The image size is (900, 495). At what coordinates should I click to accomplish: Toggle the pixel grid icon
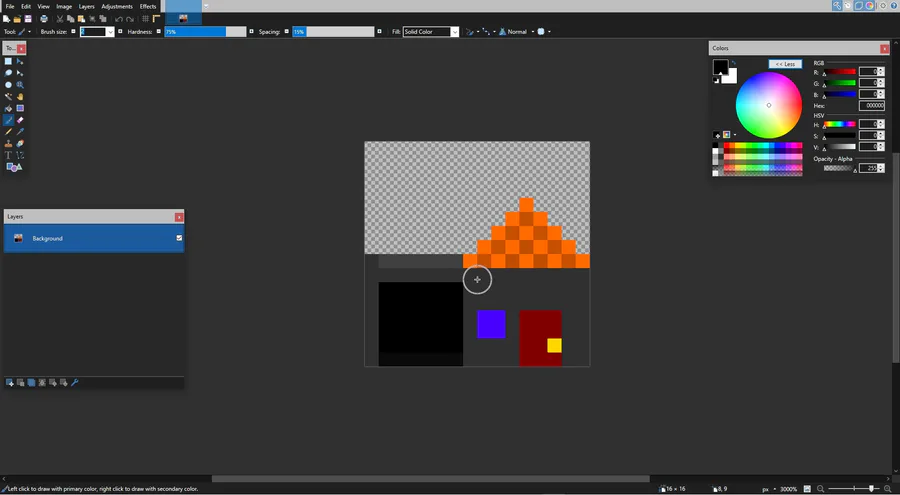tap(145, 19)
